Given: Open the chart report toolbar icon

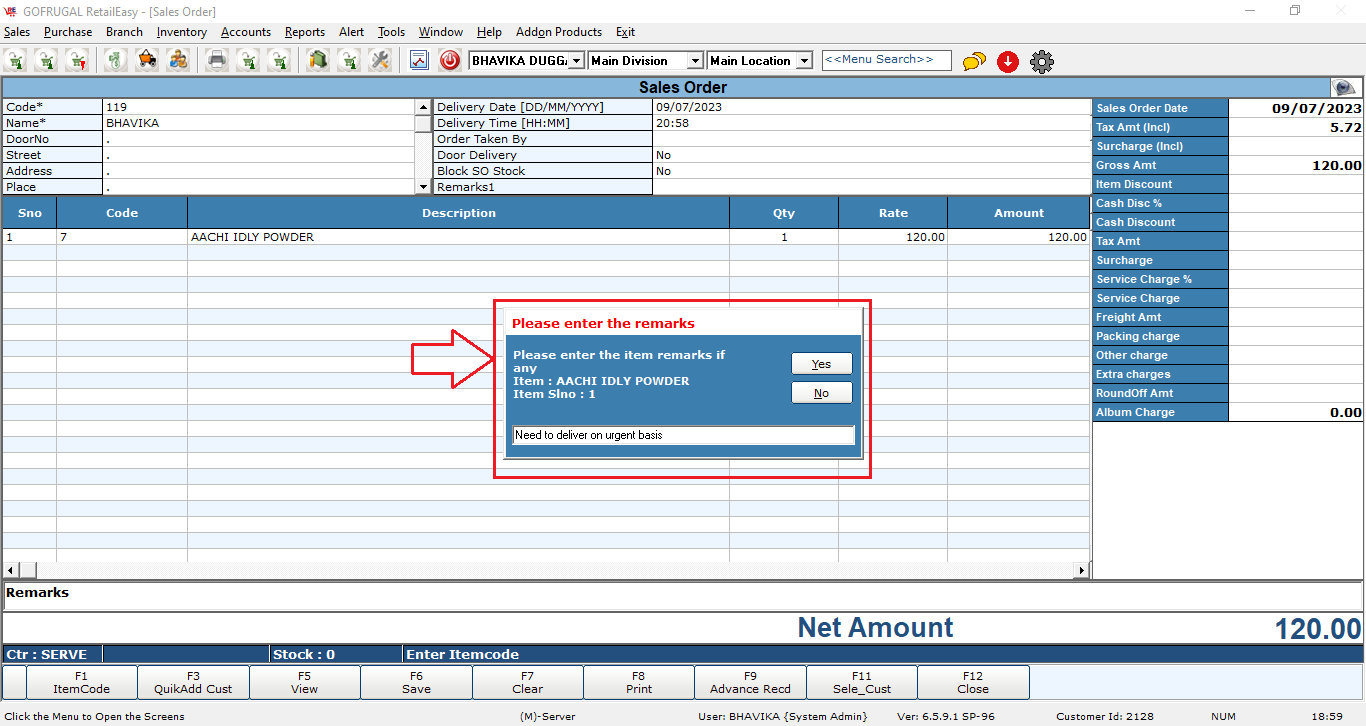Looking at the screenshot, I should [x=419, y=61].
